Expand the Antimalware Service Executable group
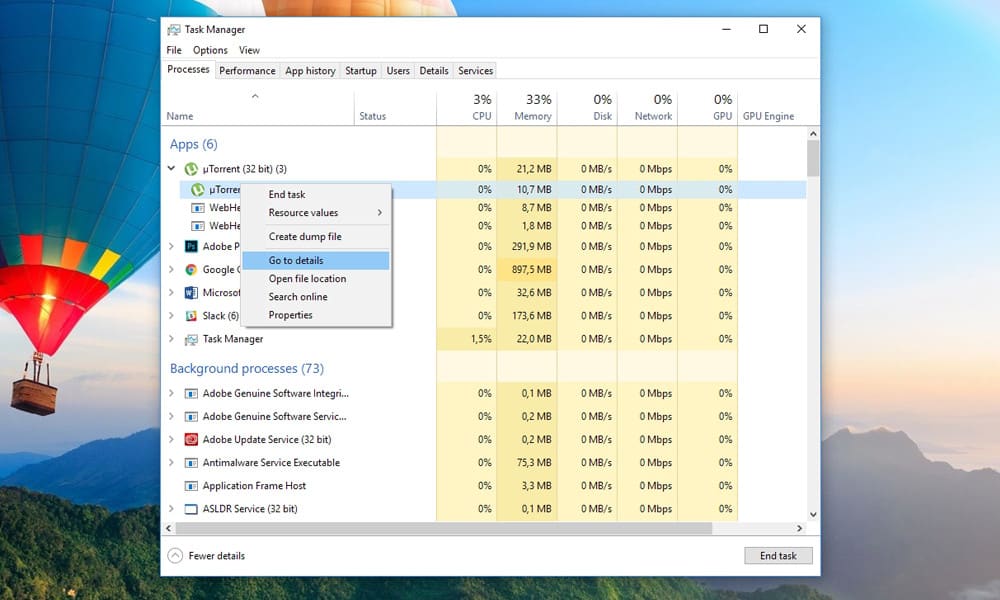1000x600 pixels. click(x=171, y=462)
